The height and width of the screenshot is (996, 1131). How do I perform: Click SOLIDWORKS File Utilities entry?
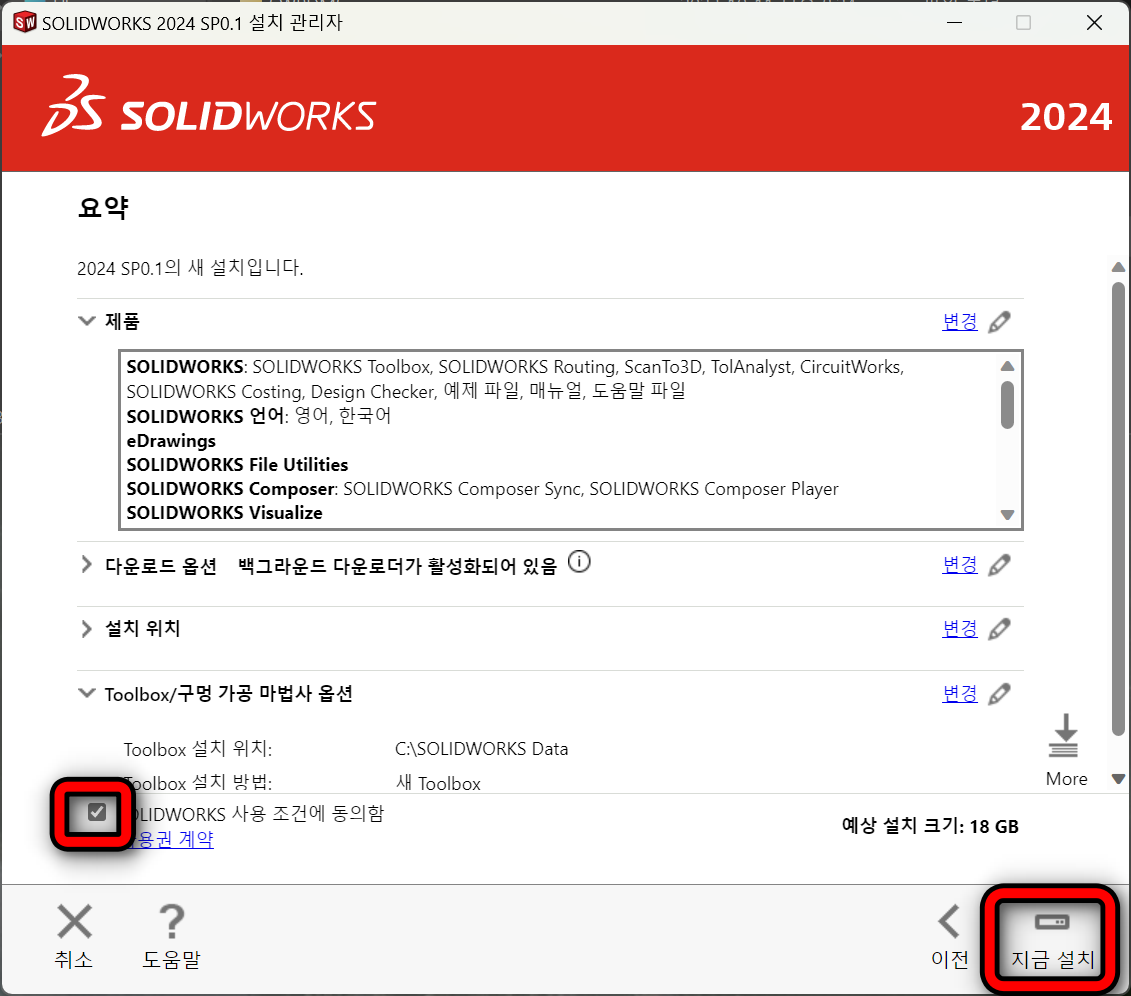pyautogui.click(x=237, y=464)
